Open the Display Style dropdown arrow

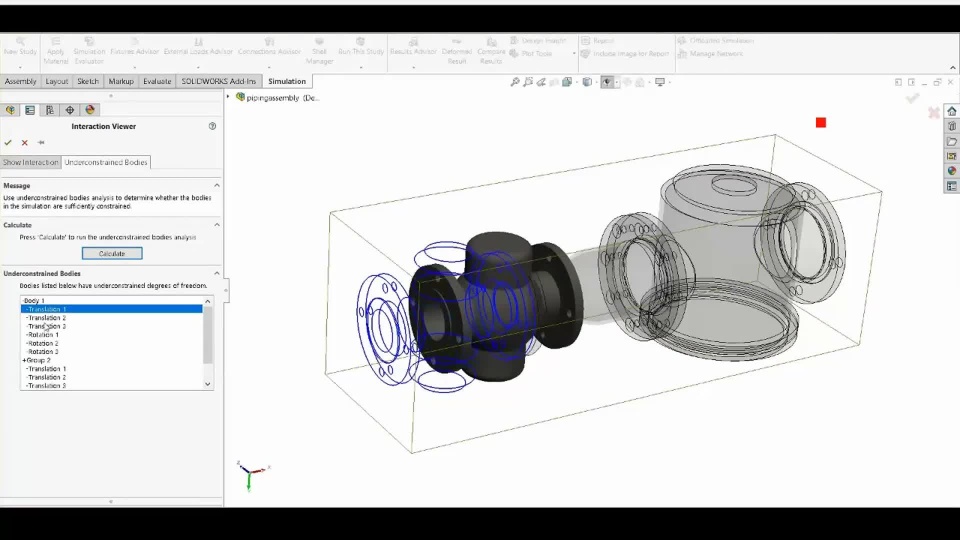[x=596, y=82]
